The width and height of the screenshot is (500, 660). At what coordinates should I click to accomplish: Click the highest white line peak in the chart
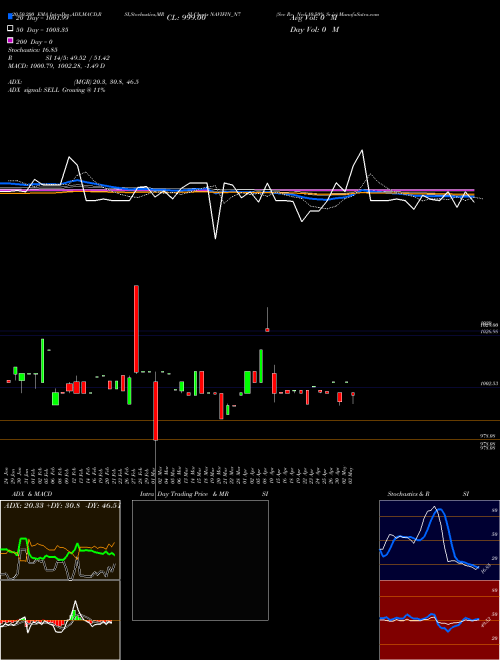point(362,150)
